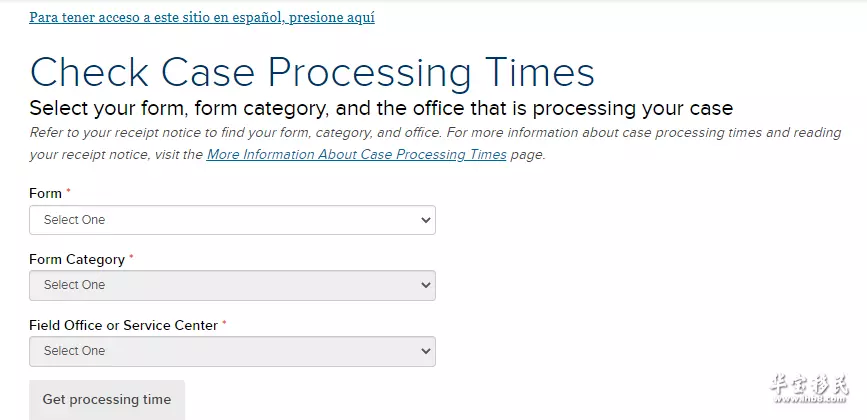Image resolution: width=867 pixels, height=420 pixels.
Task: Click the Form dropdown chevron arrow
Action: (x=425, y=220)
